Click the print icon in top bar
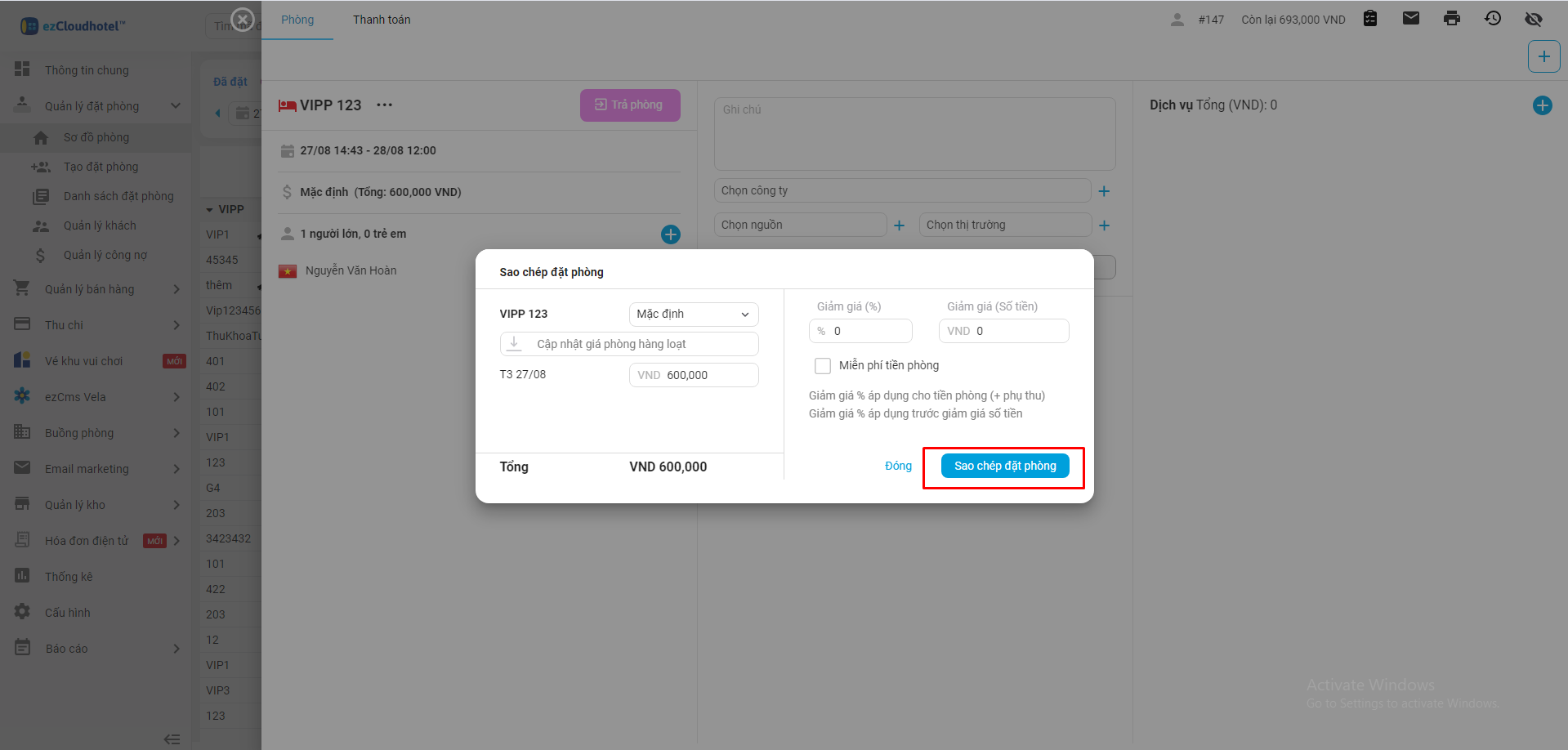 click(1451, 19)
